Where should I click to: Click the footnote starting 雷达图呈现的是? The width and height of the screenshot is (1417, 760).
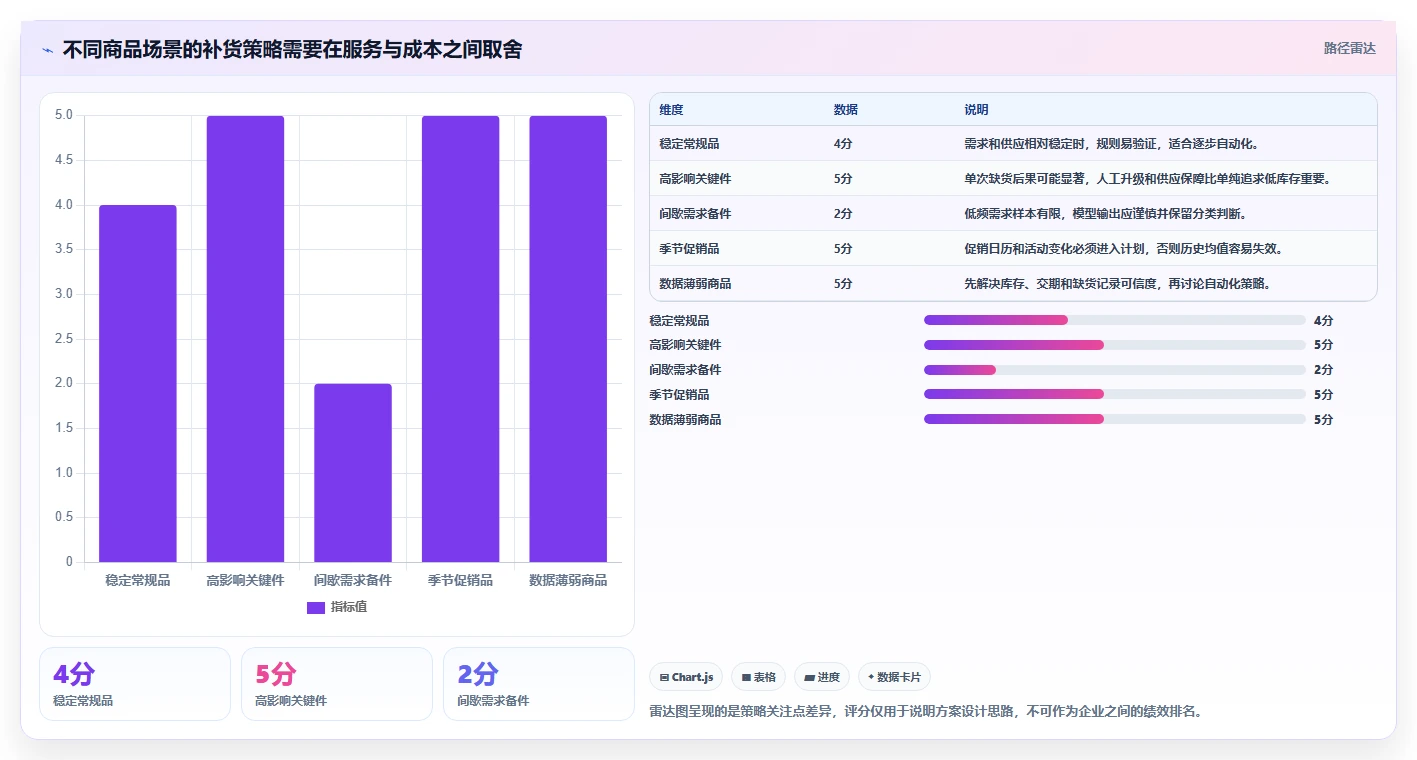coord(926,712)
